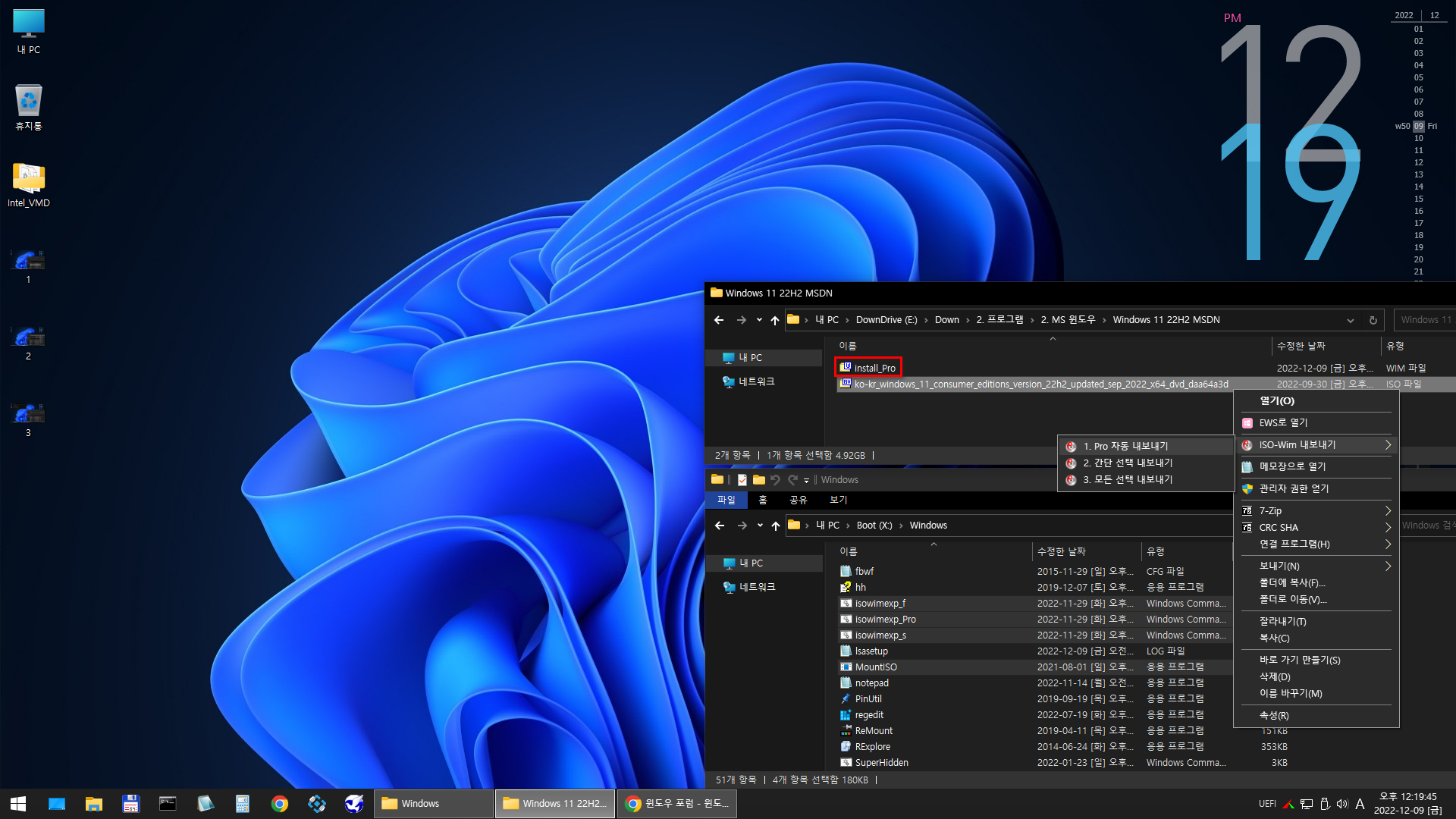Expand the 연결 프로그램(H) submenu
Screen dimensions: 1456x819
point(1316,544)
